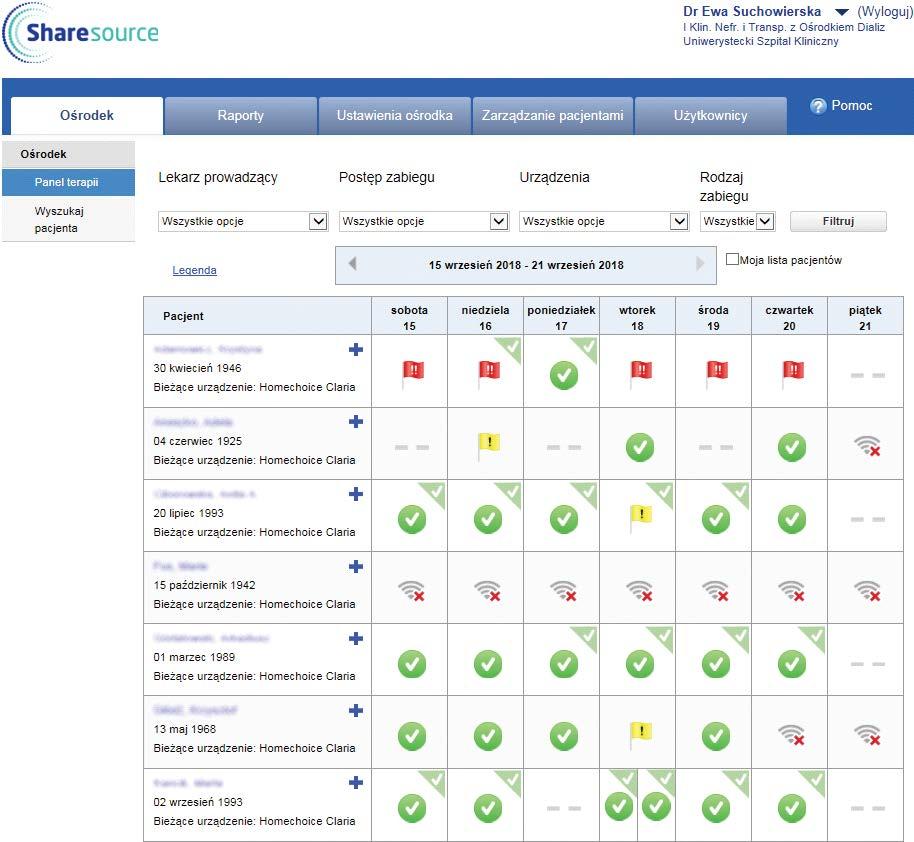Expand patient born 04 czerwiec 1925
This screenshot has height=842, width=914.
coord(356,422)
